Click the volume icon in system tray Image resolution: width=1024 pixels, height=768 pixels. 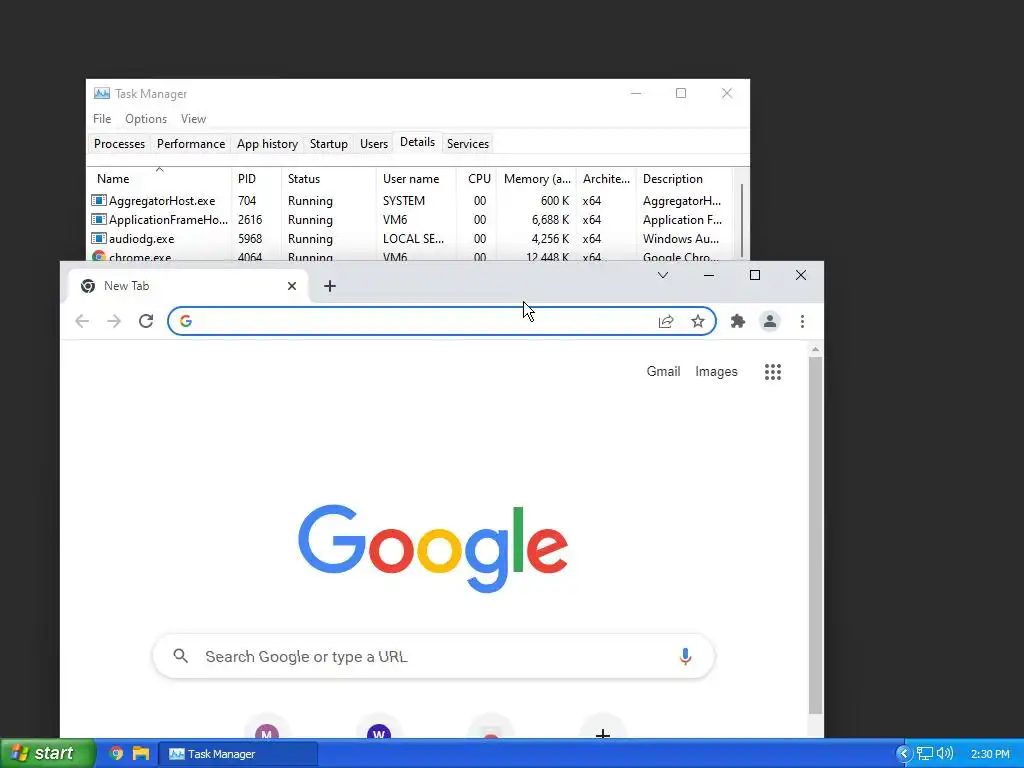944,753
